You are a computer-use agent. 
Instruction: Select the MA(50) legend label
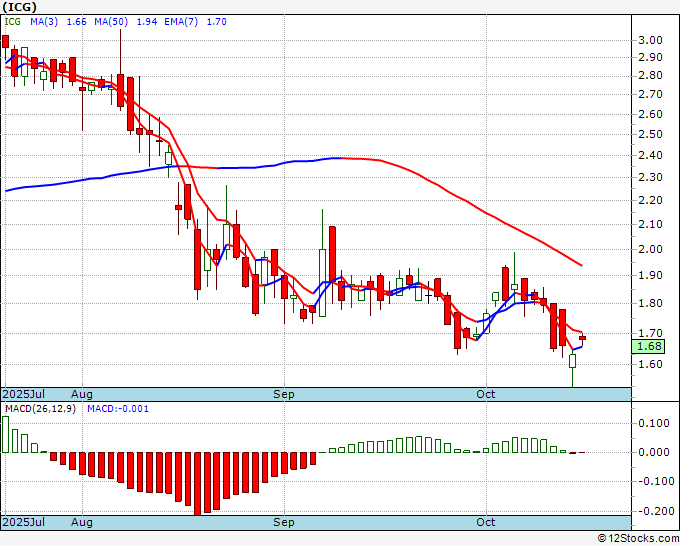pyautogui.click(x=111, y=22)
